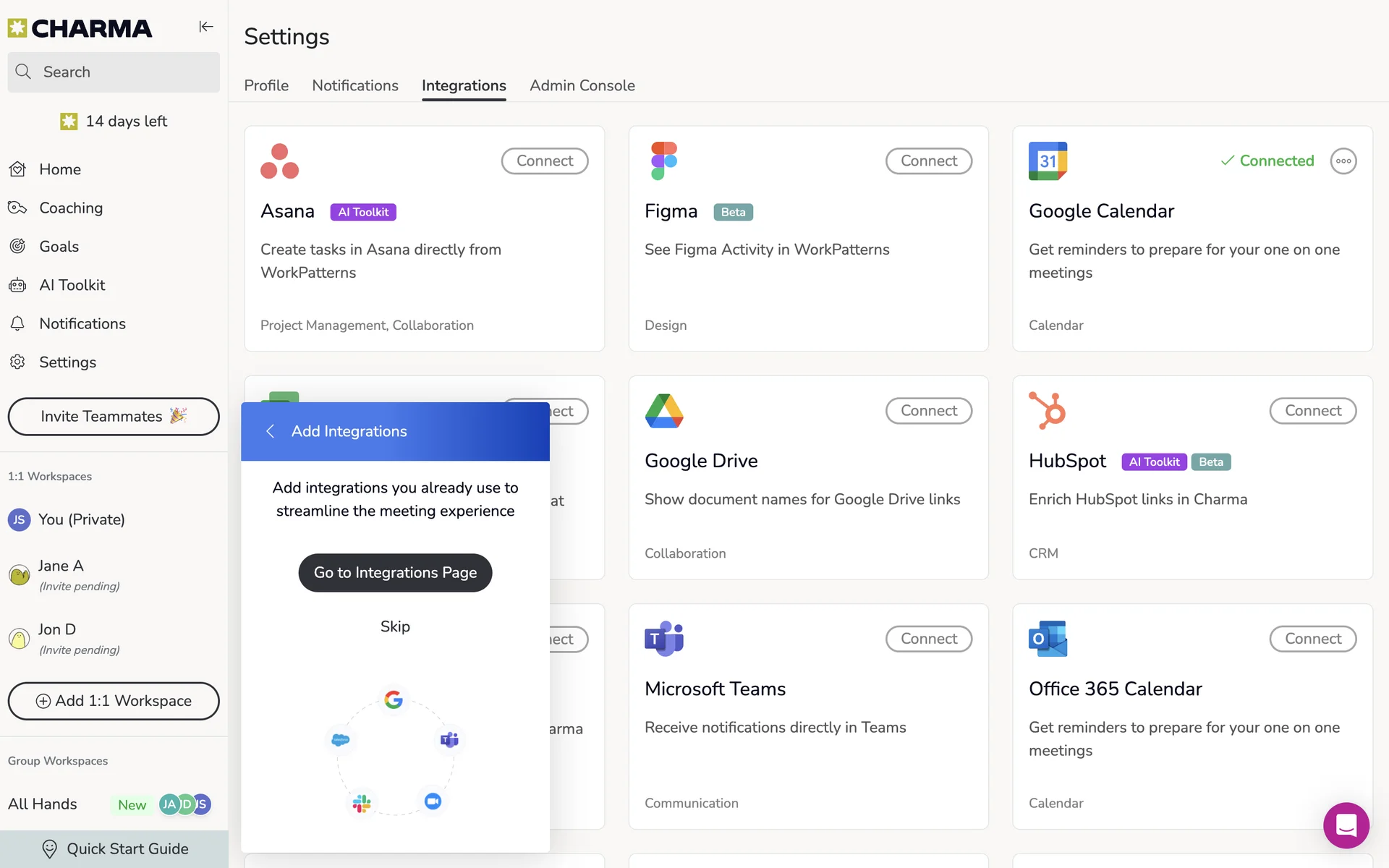Switch to the Admin Console tab
The height and width of the screenshot is (868, 1389).
coord(582,85)
